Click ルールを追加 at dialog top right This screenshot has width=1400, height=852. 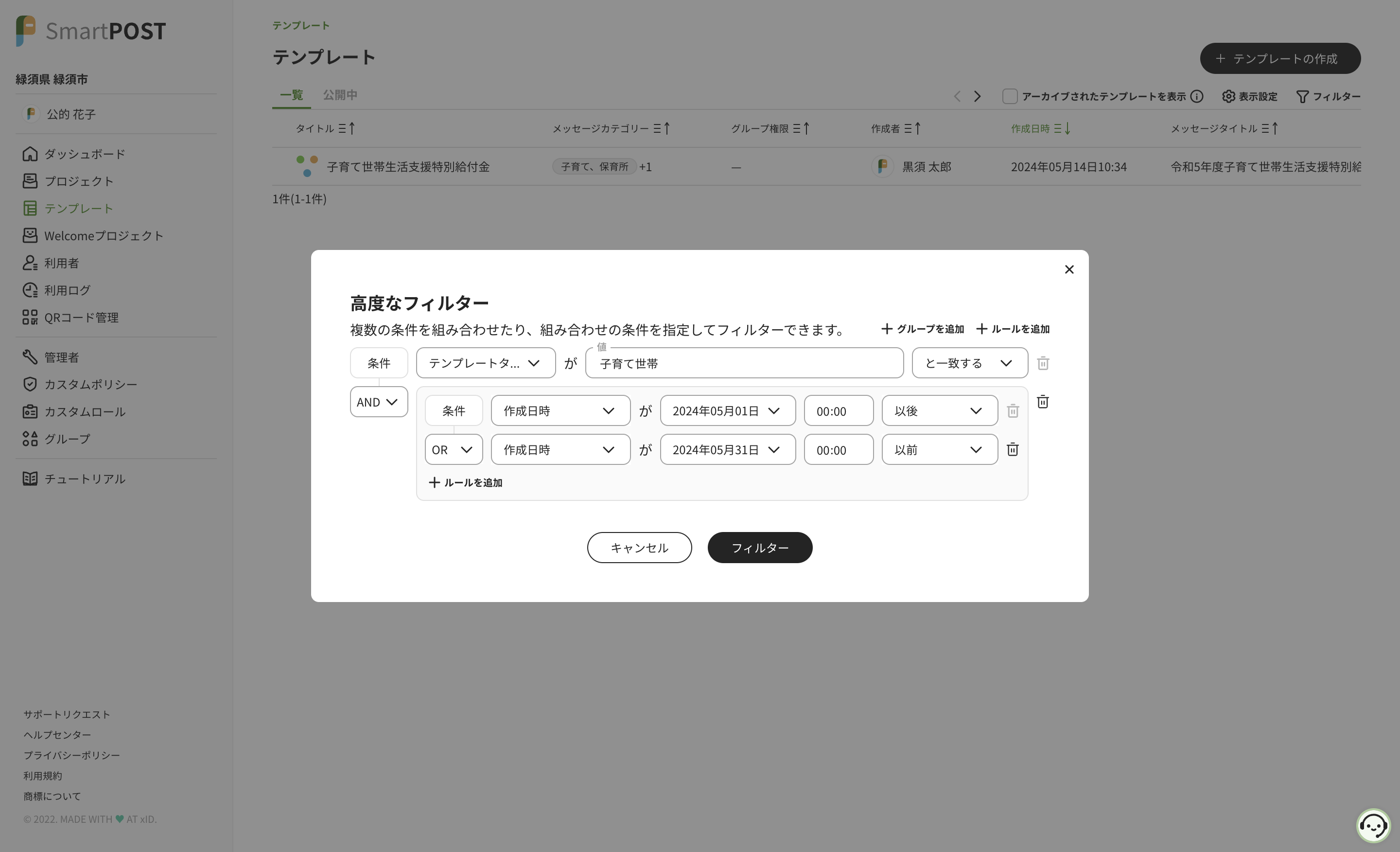coord(1013,329)
